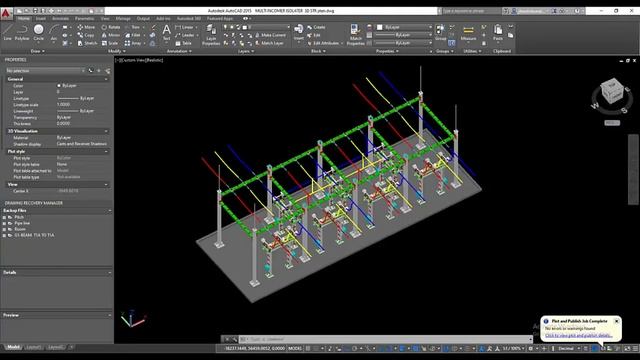Switch to the Output ribbon tab

pos(143,18)
